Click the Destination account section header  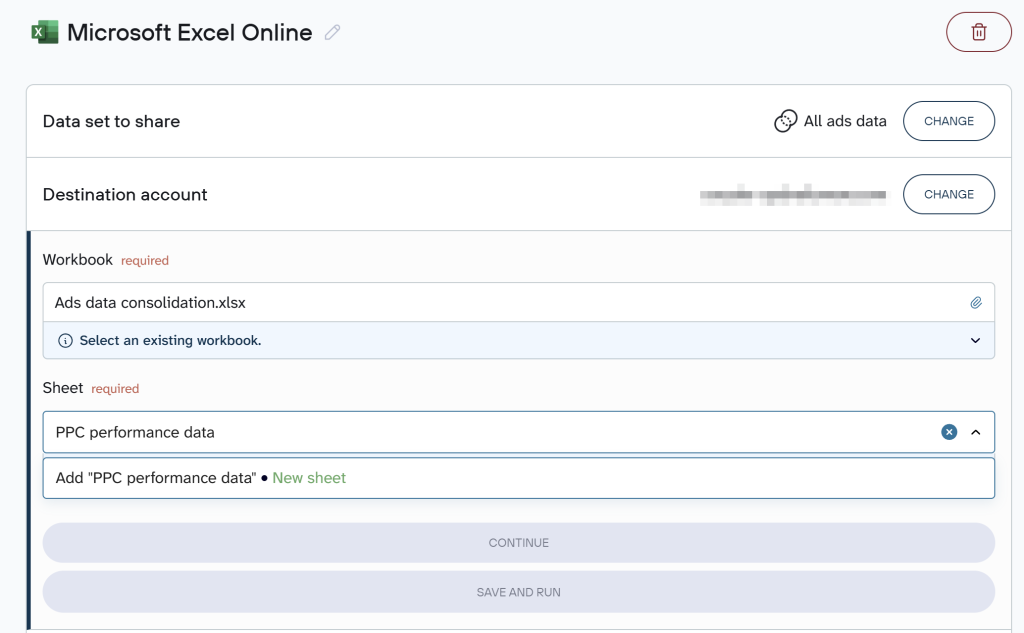(125, 194)
